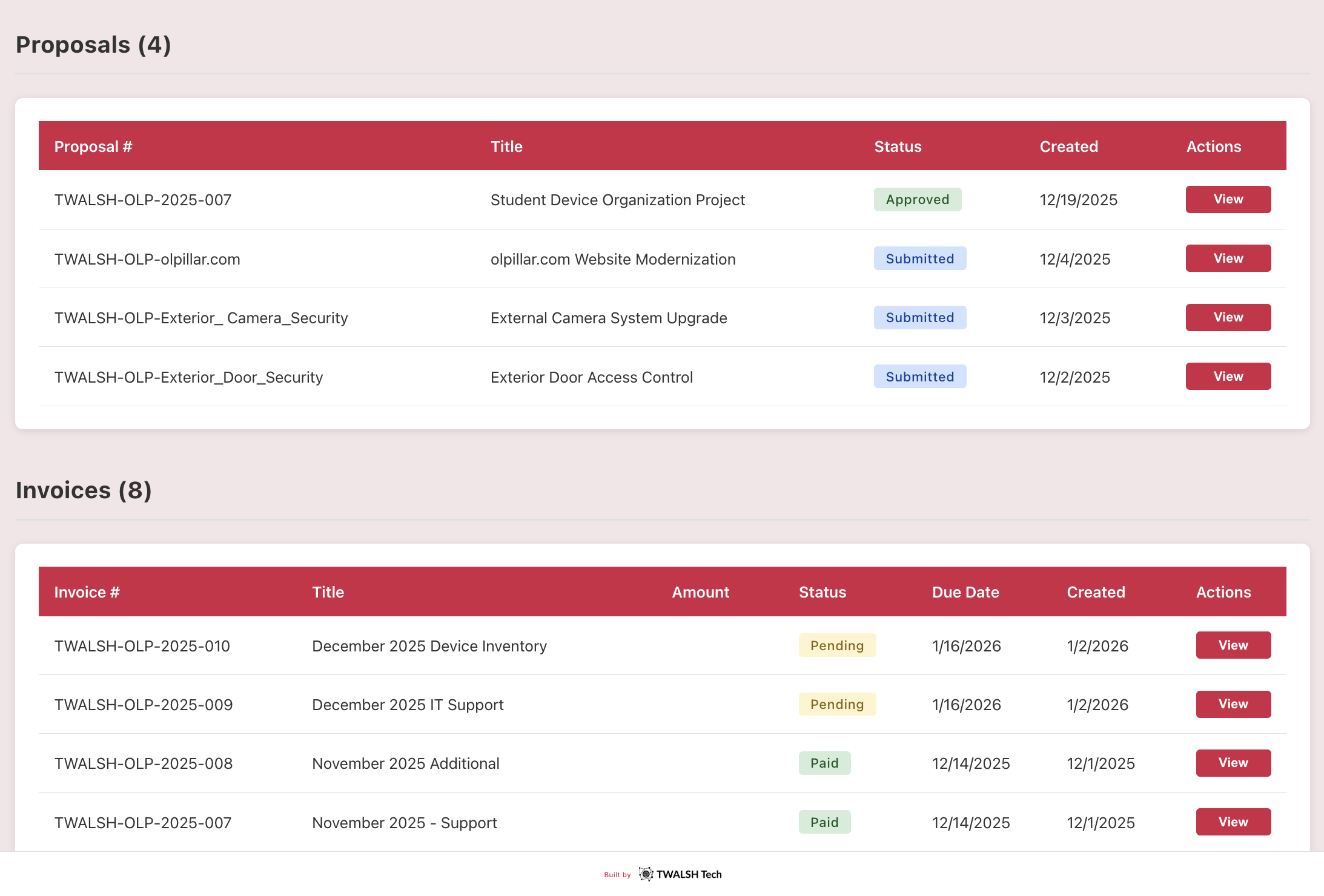Image resolution: width=1324 pixels, height=896 pixels.
Task: Click the TWALSH Tech logo icon in footer
Action: pos(647,874)
